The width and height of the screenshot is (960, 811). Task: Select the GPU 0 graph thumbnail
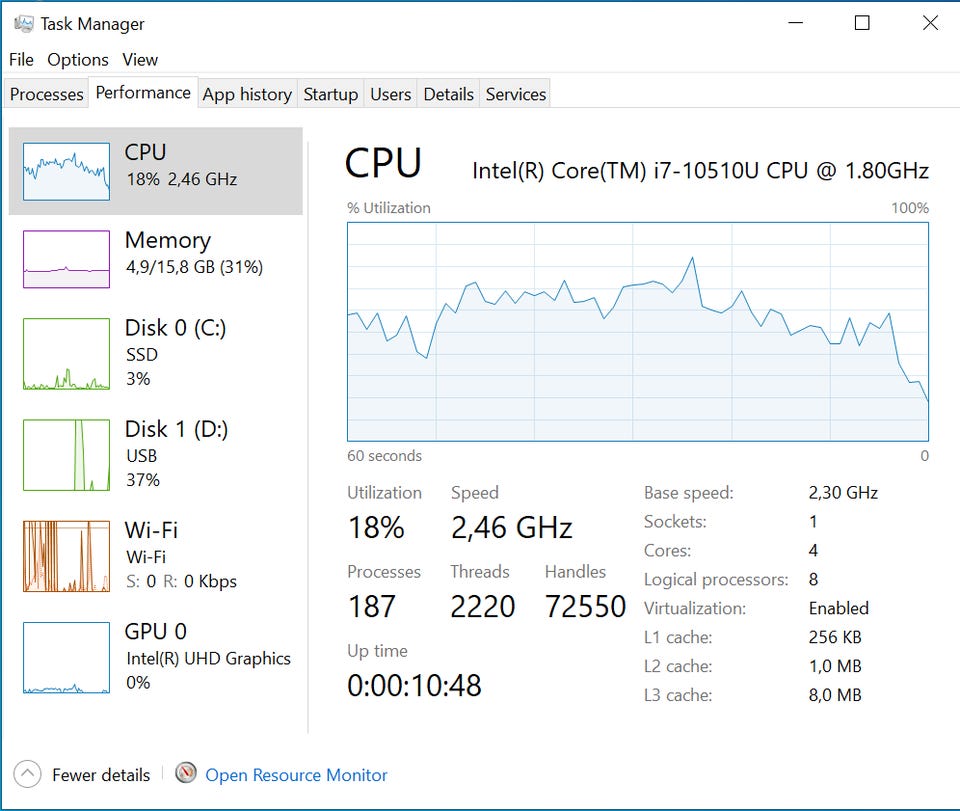point(66,657)
